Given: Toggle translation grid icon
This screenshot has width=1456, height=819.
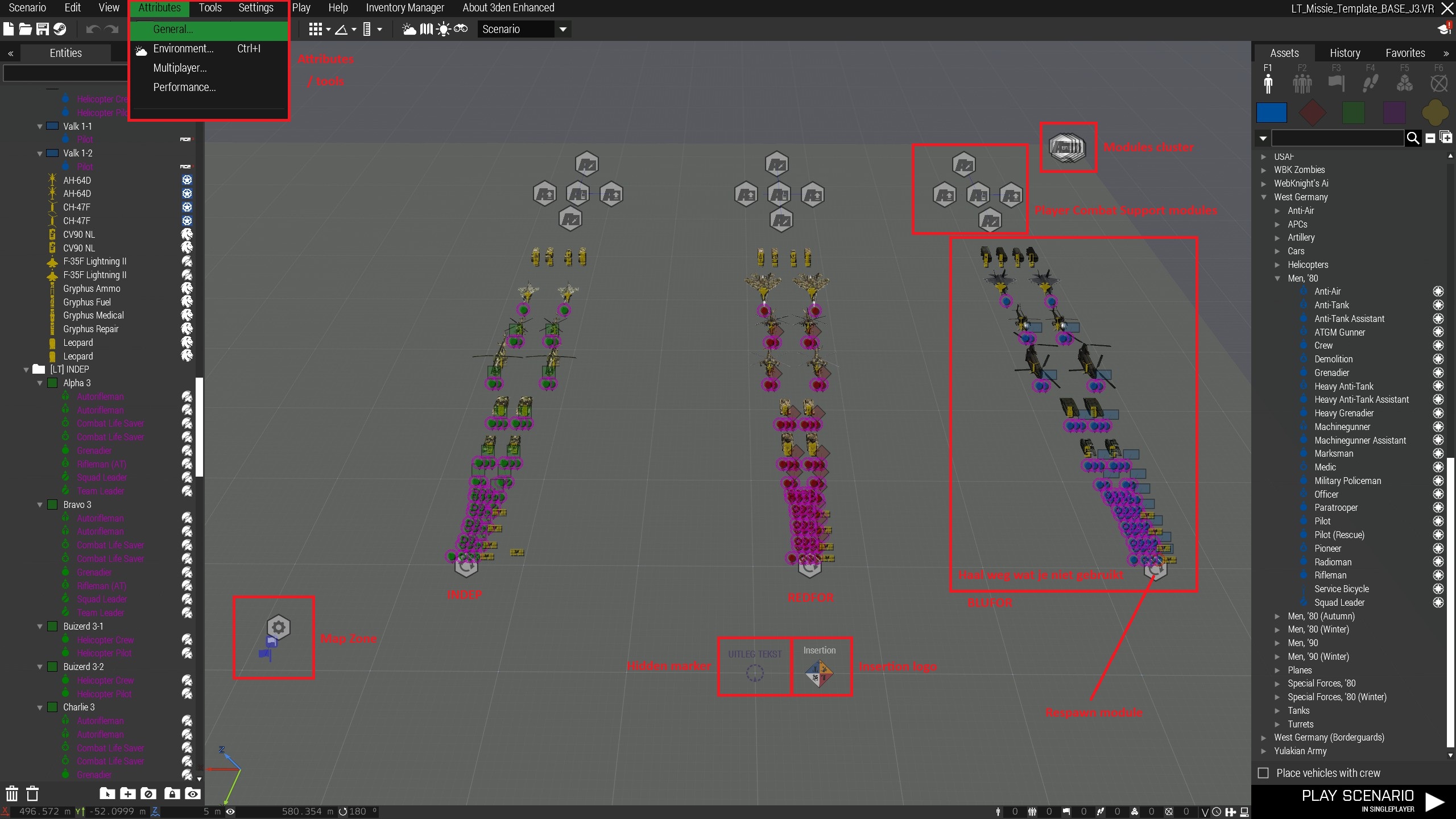Looking at the screenshot, I should [316, 29].
